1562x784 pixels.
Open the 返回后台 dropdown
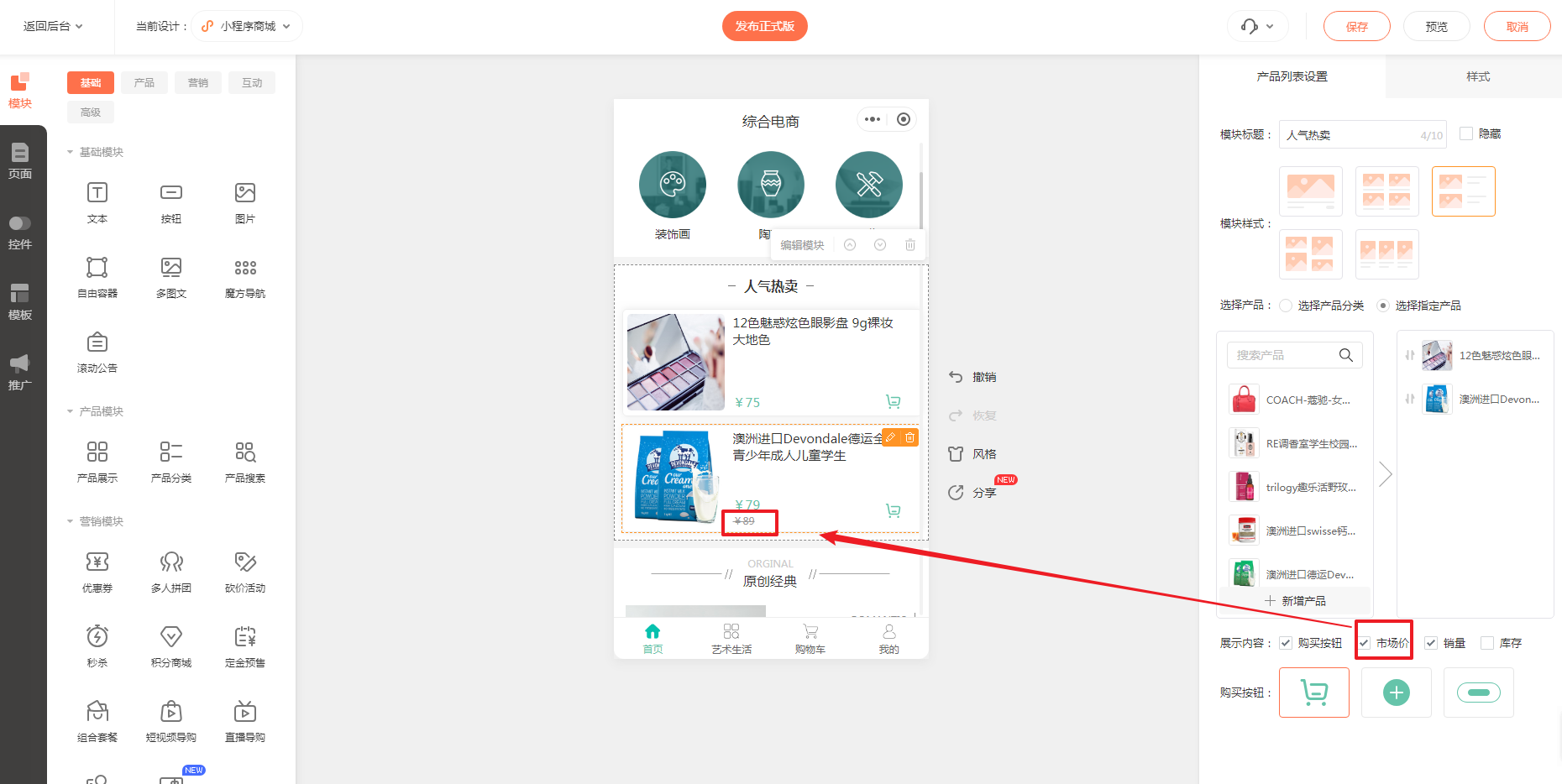53,26
